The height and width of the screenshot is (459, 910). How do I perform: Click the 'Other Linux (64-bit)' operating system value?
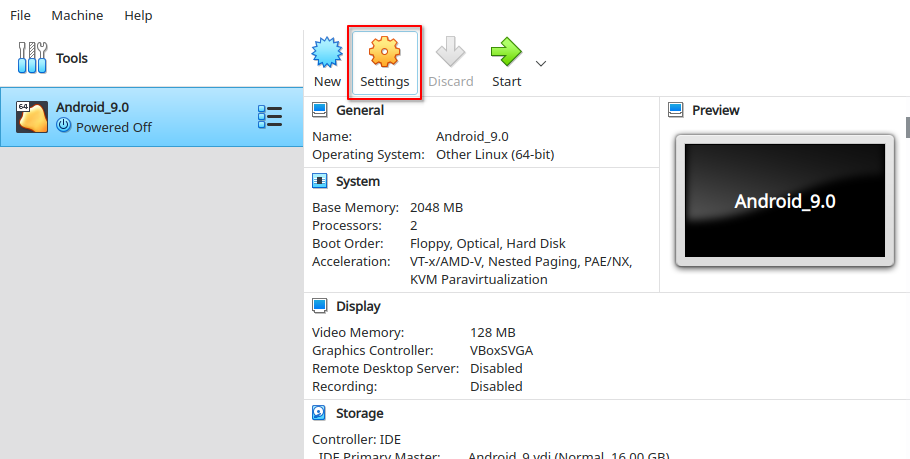tap(495, 154)
